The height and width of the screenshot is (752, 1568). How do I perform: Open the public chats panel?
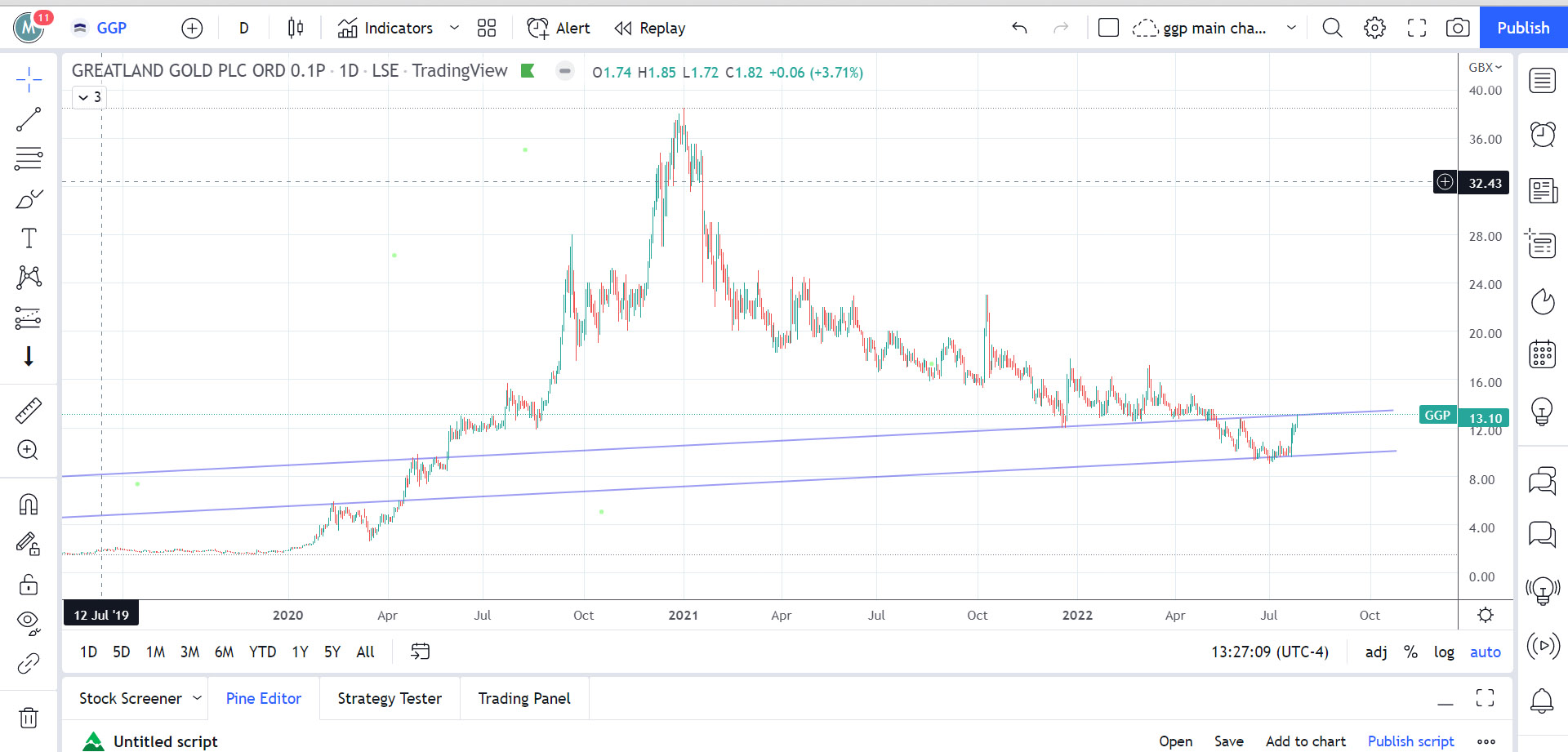tap(1543, 482)
